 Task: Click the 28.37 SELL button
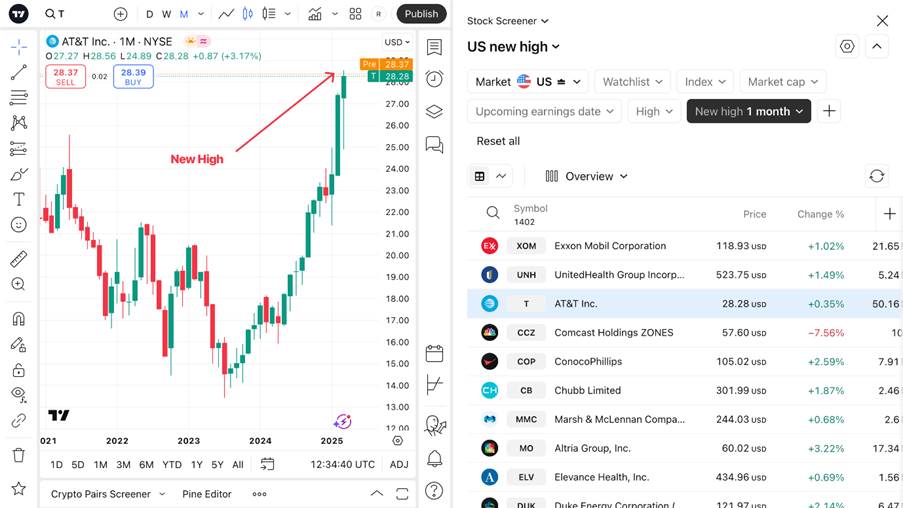[65, 77]
